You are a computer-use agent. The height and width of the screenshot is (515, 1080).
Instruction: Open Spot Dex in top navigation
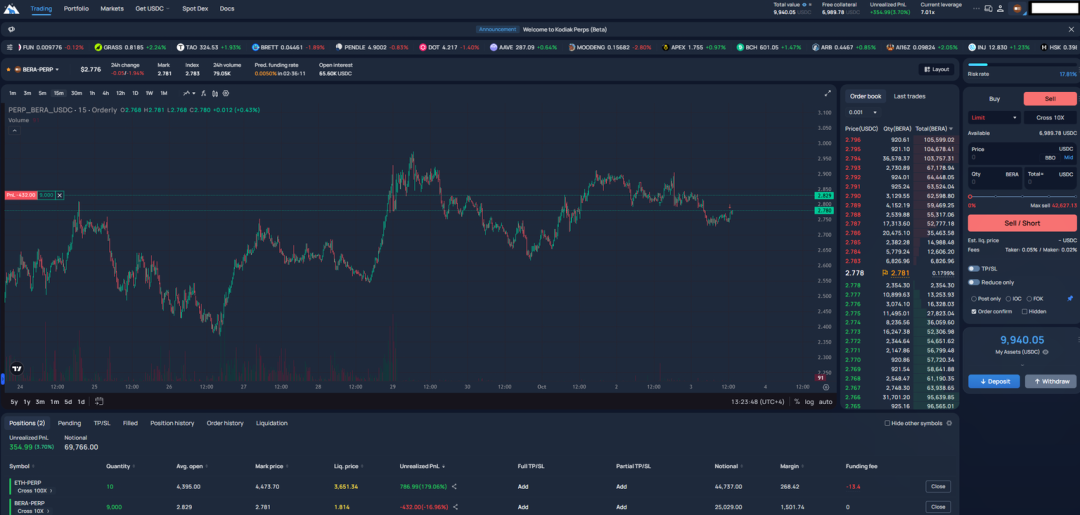195,8
